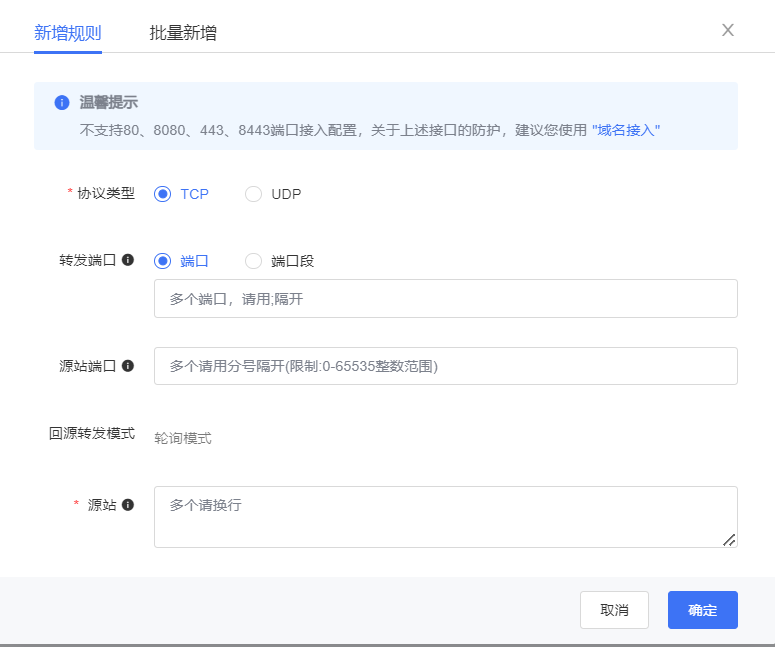775x647 pixels.
Task: Focus the 转发端口 multi-port input field
Action: [445, 299]
